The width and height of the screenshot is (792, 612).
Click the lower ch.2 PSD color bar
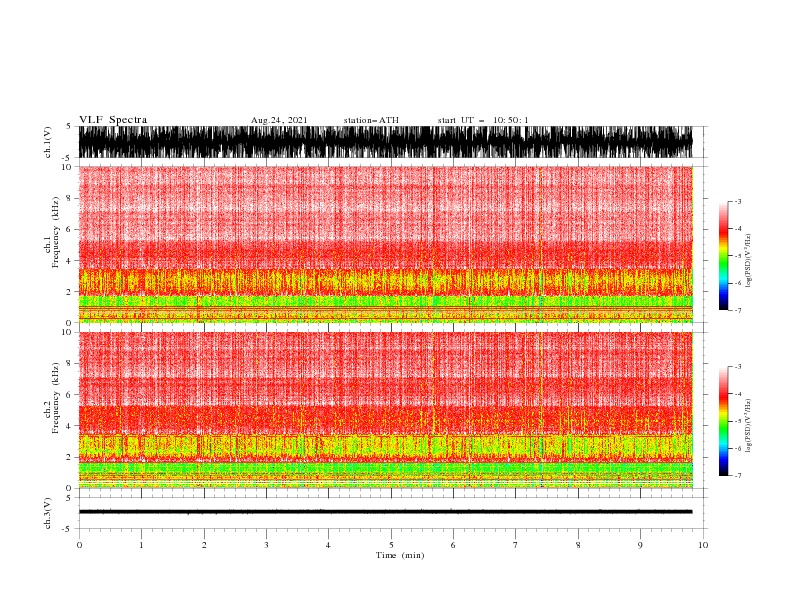click(x=723, y=421)
